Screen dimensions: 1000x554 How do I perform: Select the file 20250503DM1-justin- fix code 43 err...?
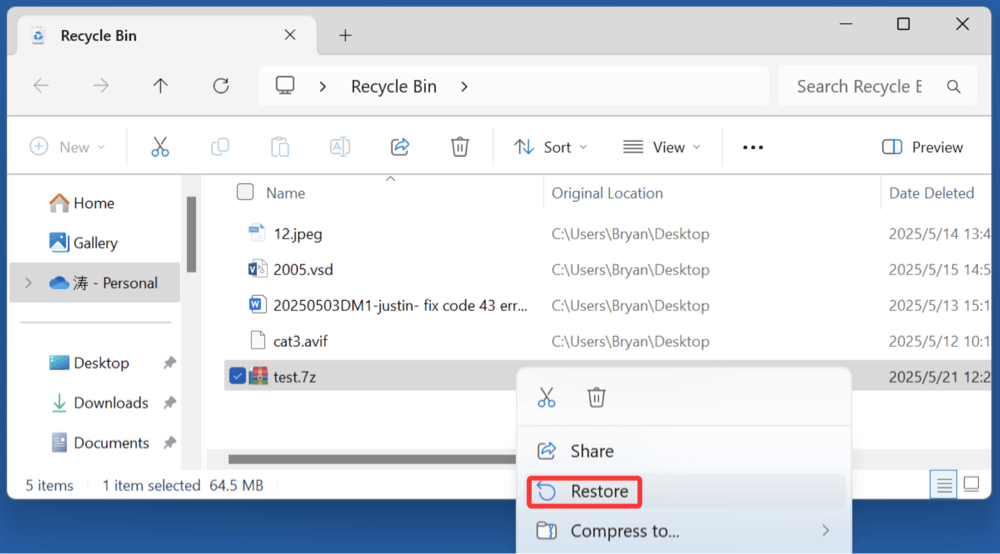click(x=401, y=305)
